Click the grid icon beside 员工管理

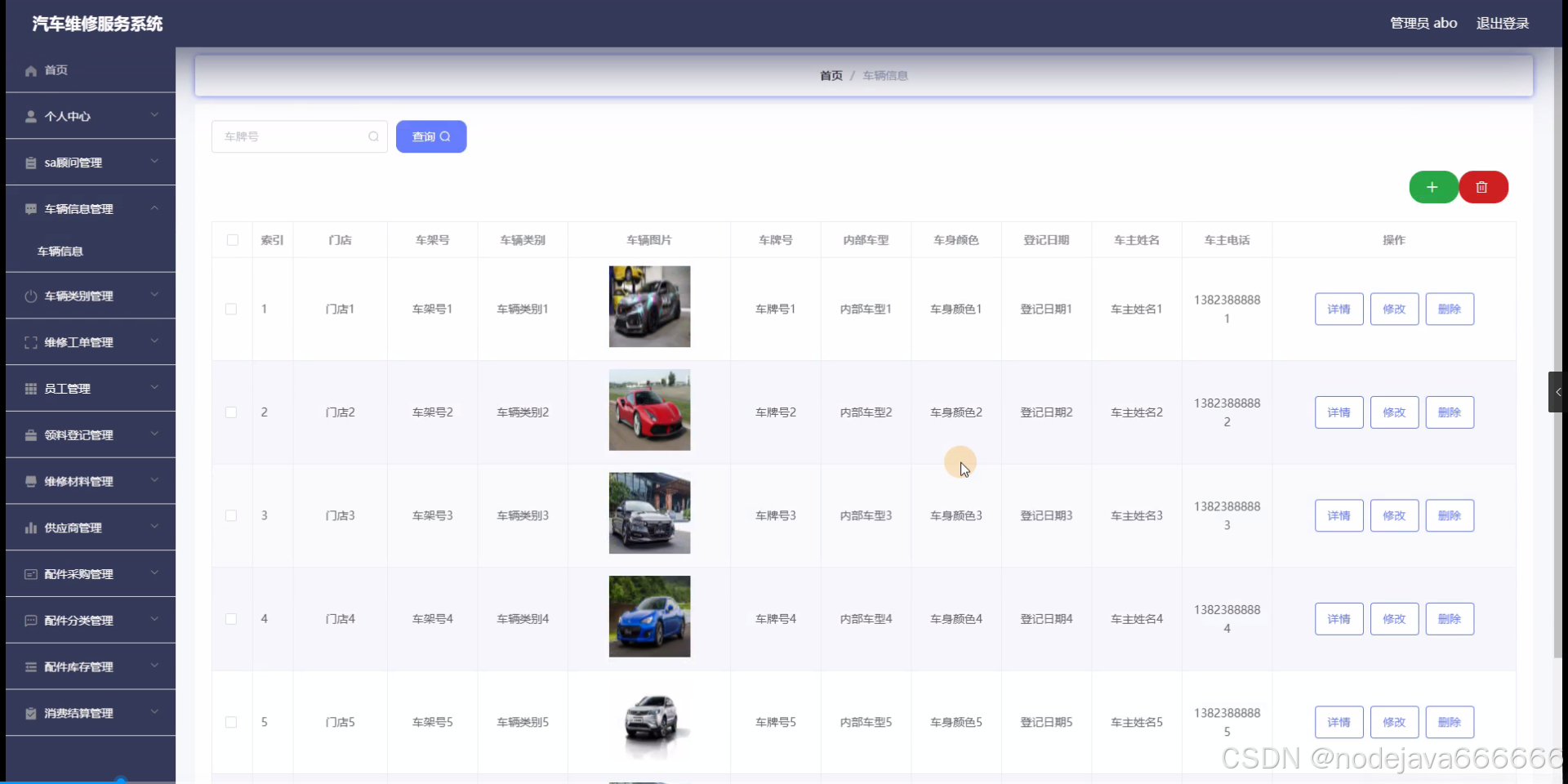31,390
